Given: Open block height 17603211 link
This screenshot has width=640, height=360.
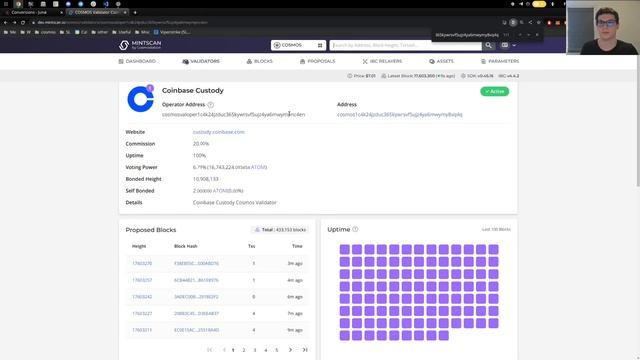Looking at the screenshot, I should (142, 330).
